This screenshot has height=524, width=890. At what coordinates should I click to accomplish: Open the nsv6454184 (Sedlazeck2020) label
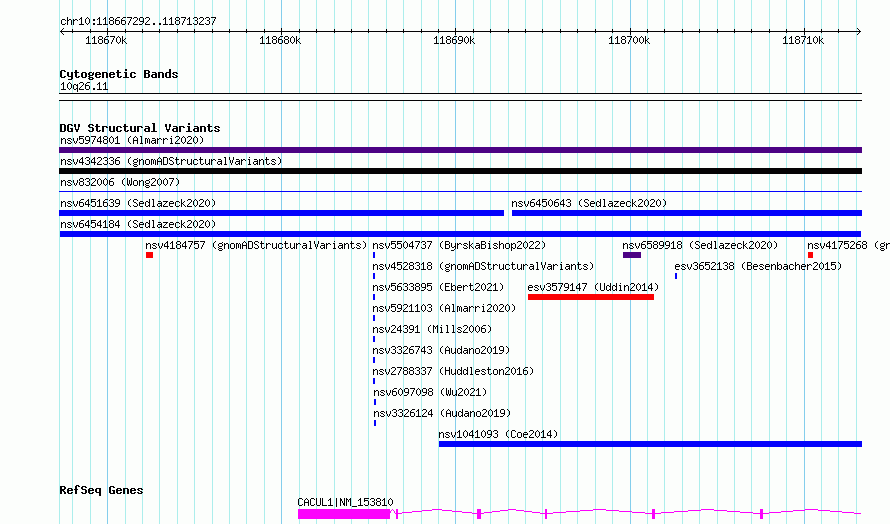point(138,224)
